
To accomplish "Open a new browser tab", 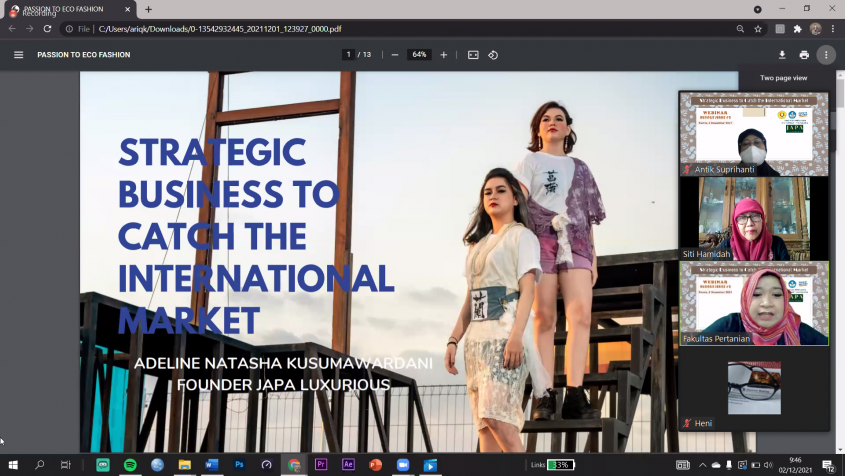I will [148, 10].
